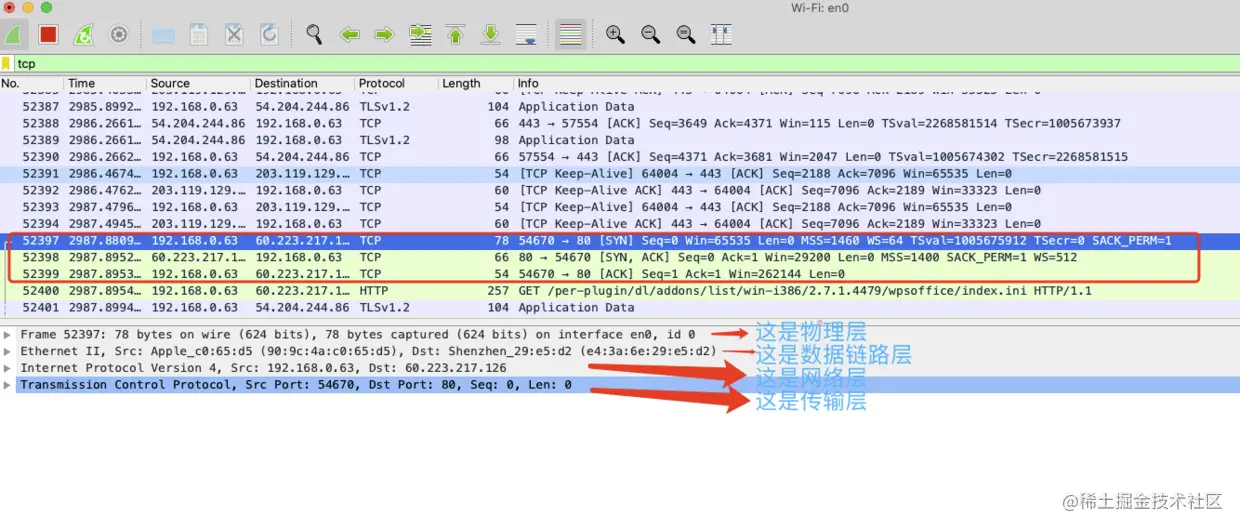The image size is (1240, 529).
Task: Click length 98 in row 52389
Action: pyautogui.click(x=502, y=141)
